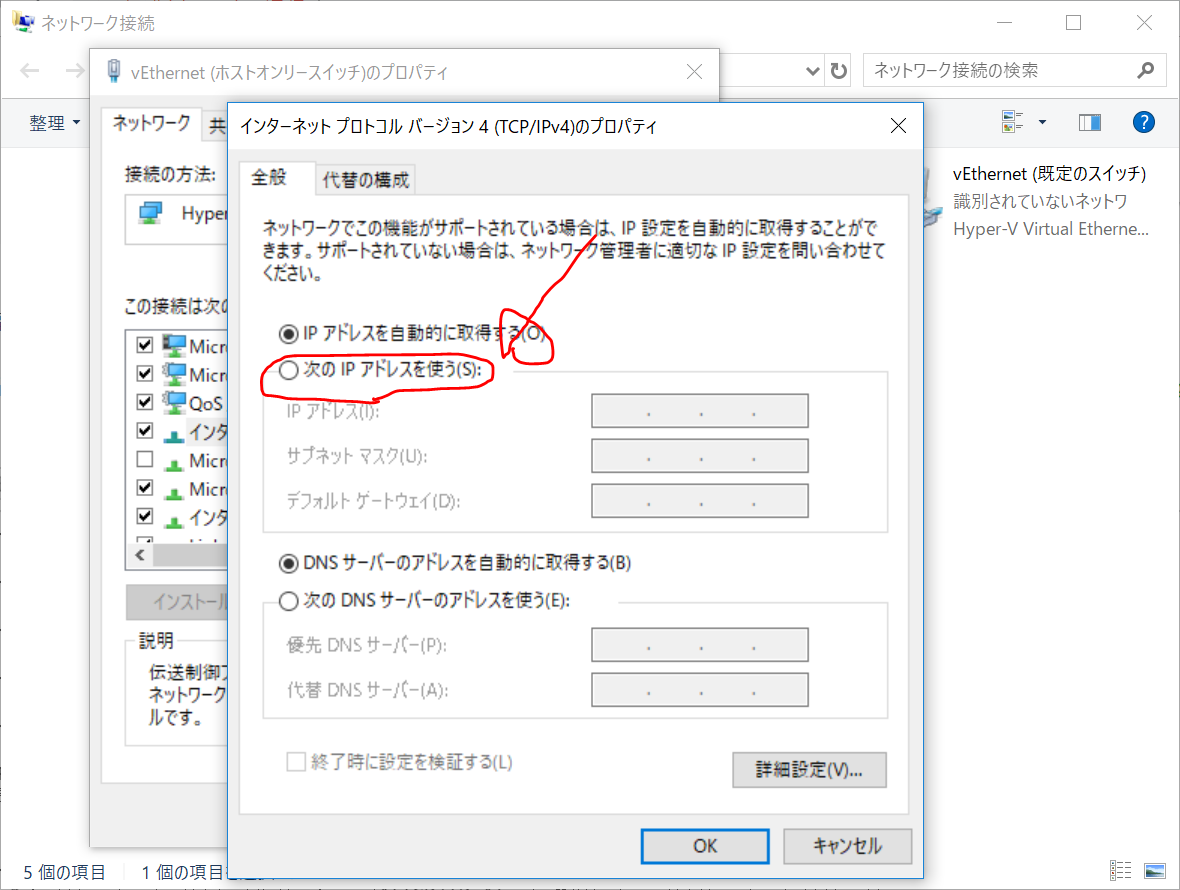
Task: Click the change view layout icon
Action: point(1013,122)
